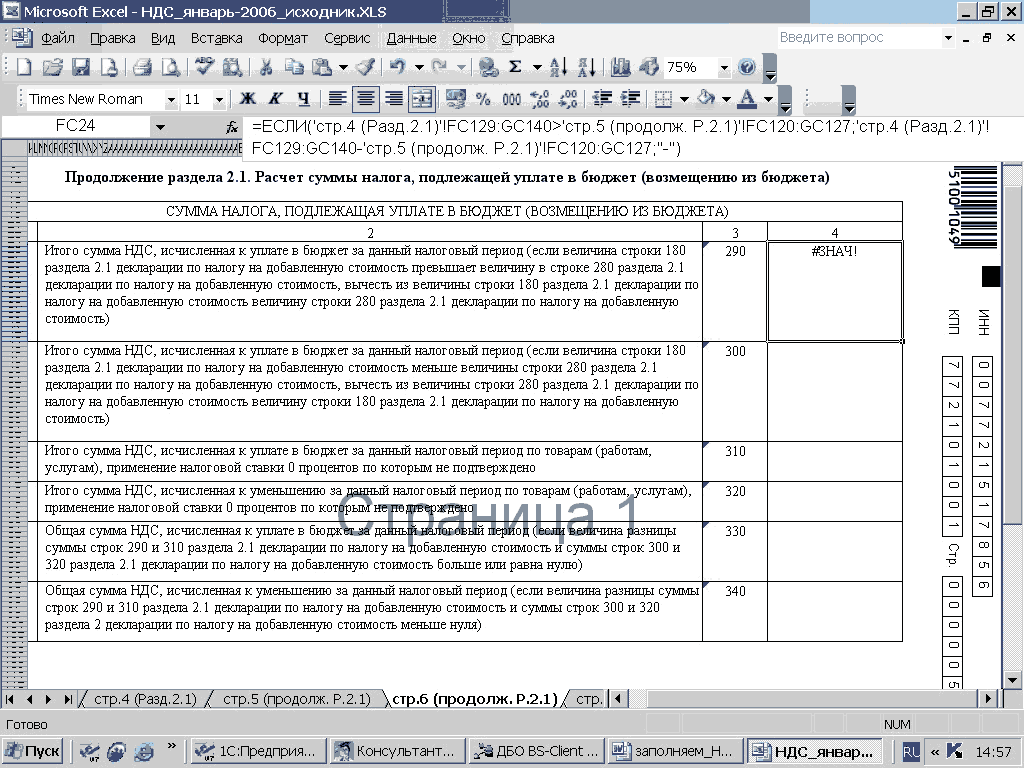Toggle italic formatting (К)
The height and width of the screenshot is (768, 1024).
point(274,99)
